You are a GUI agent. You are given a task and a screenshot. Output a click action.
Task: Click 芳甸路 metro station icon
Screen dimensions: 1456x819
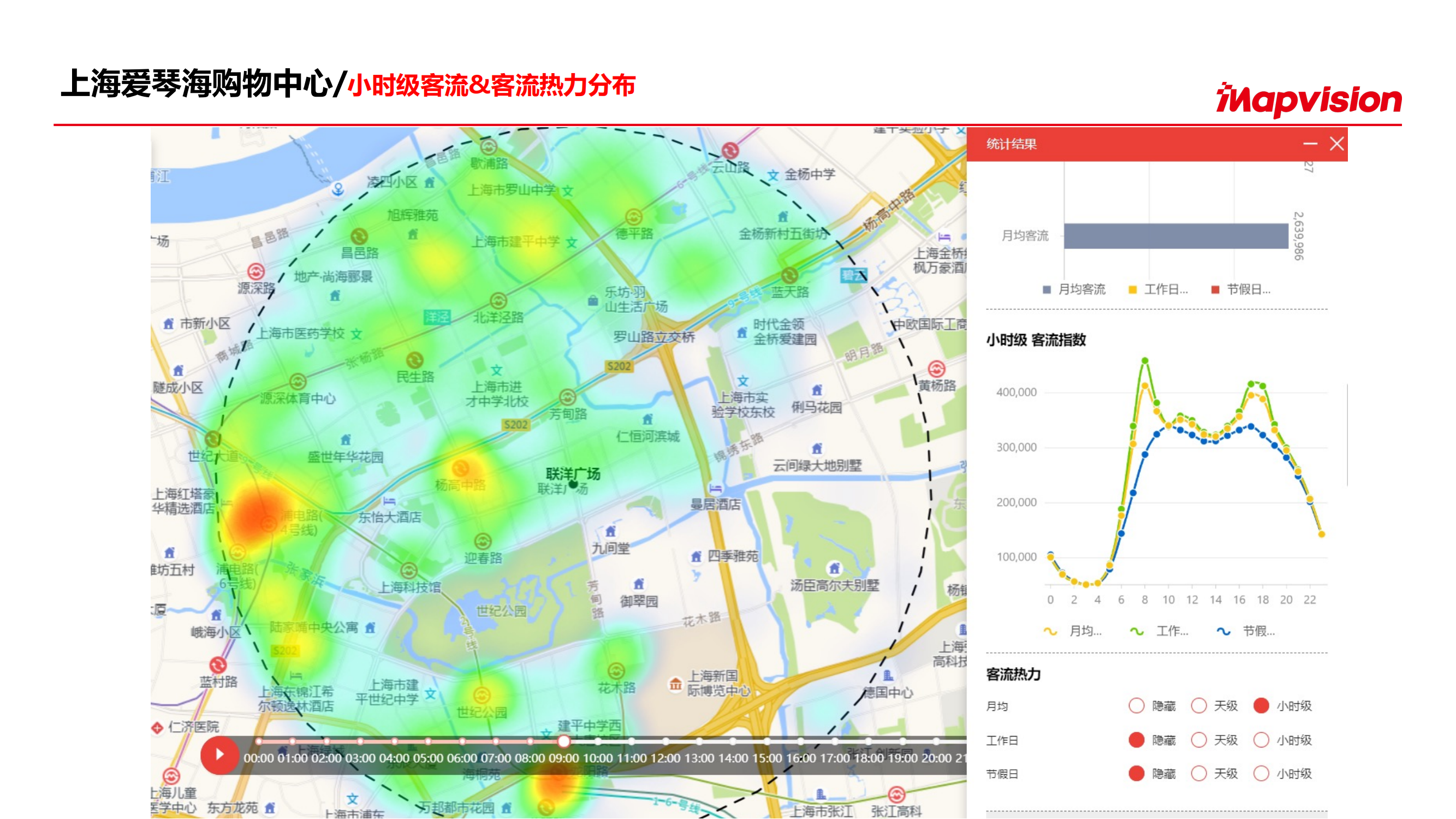567,397
